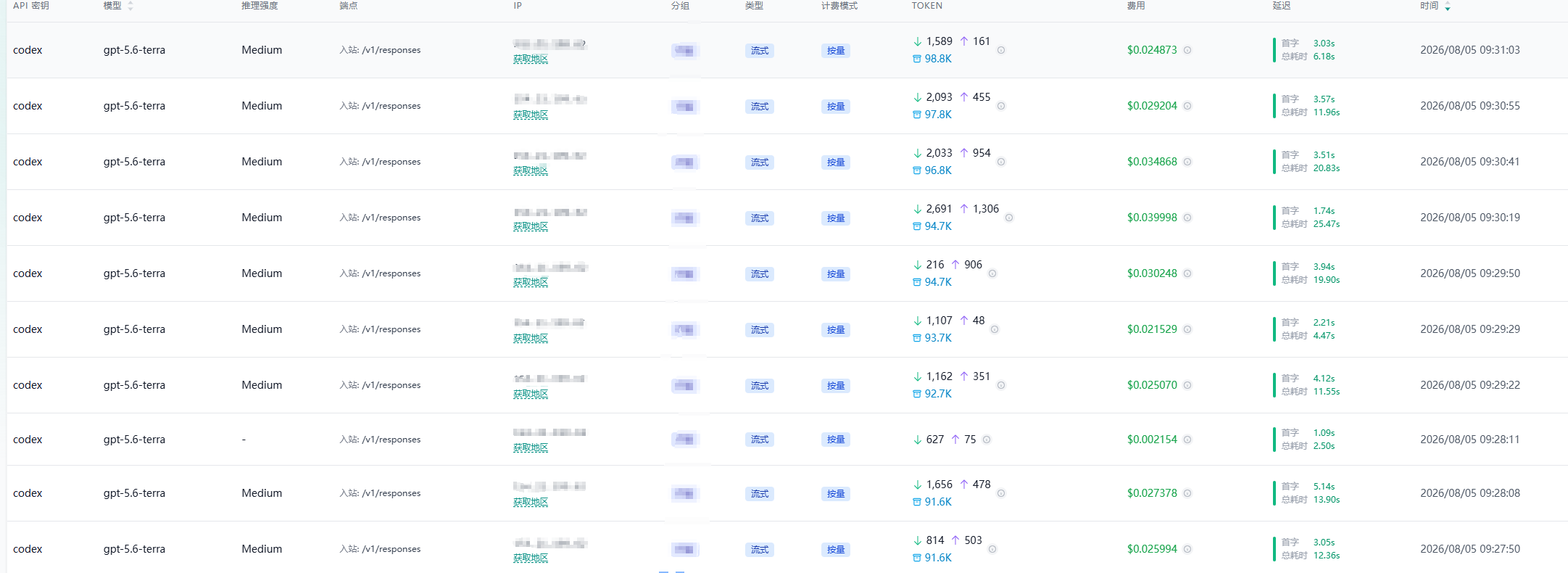Image resolution: width=1568 pixels, height=573 pixels.
Task: Click the $0.034868 cost value
Action: (x=1152, y=162)
